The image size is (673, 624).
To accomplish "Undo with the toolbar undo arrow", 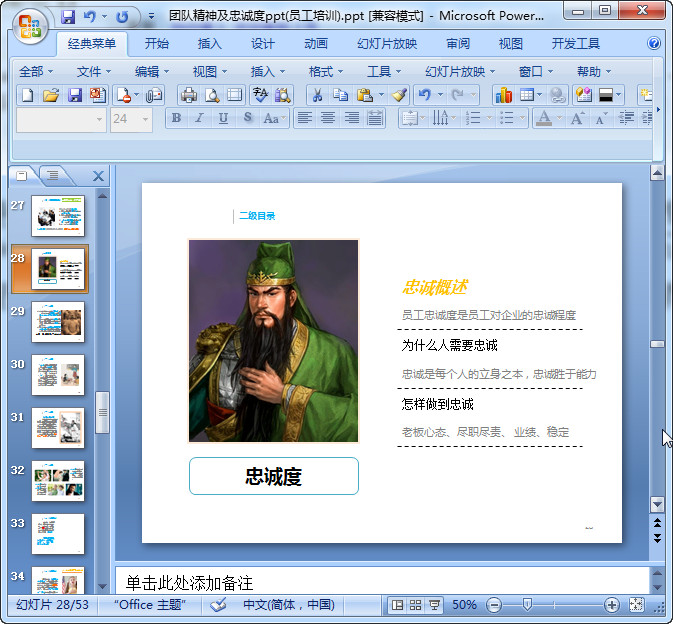I will tap(424, 95).
